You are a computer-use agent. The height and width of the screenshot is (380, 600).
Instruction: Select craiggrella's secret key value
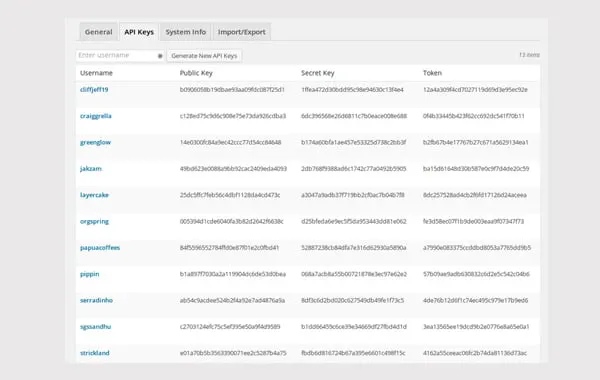coord(354,116)
